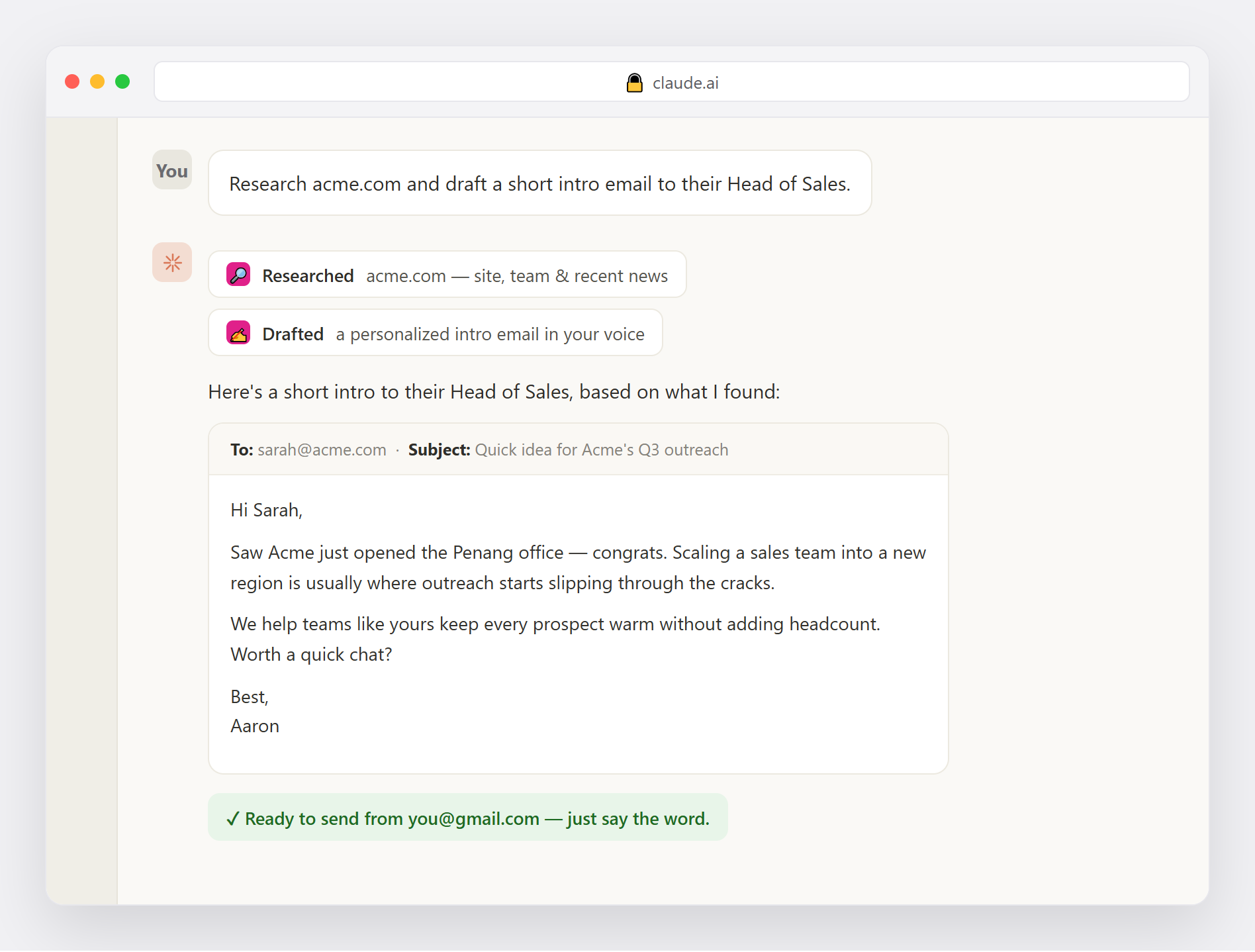1255x952 pixels.
Task: Click the yellow minimize window button
Action: coord(97,81)
